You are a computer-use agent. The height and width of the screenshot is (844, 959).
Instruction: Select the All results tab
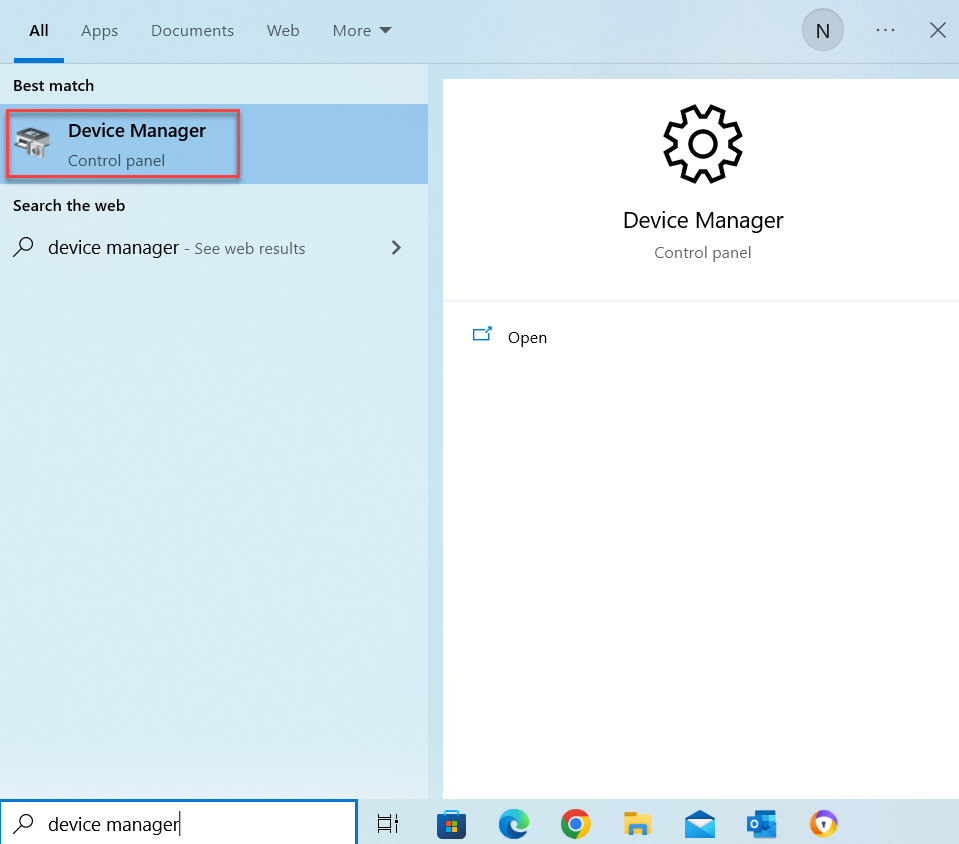(38, 30)
